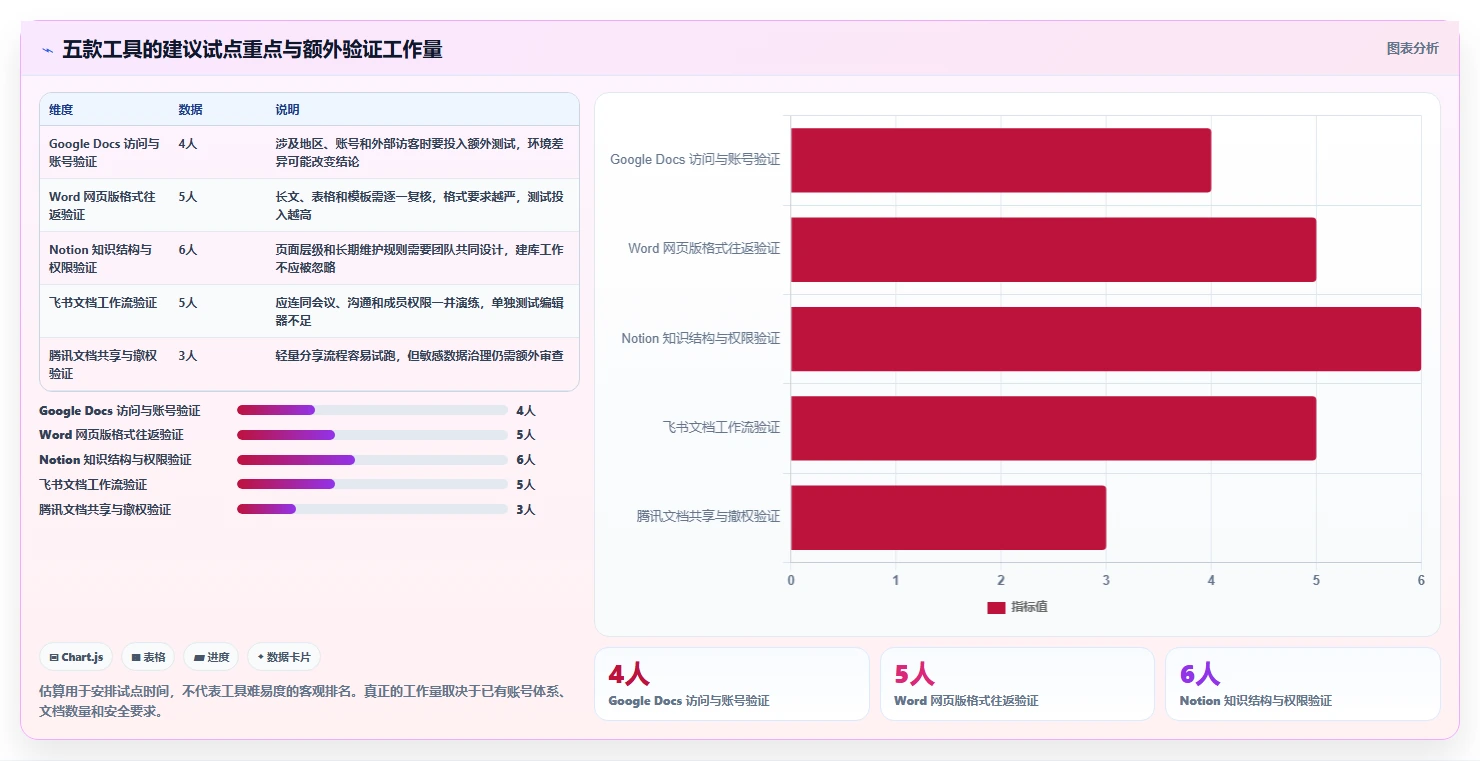This screenshot has width=1480, height=761.
Task: Click the chart y-axis label 腾讯文档共享与撤权验证
Action: (708, 516)
